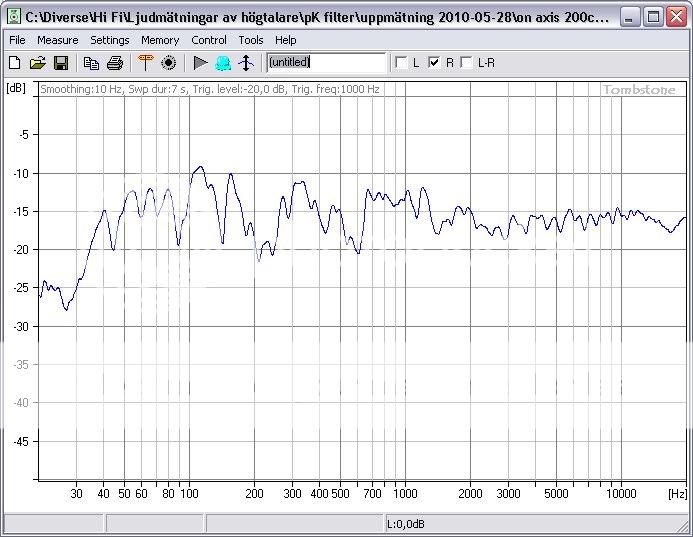Open the Measure menu
The width and height of the screenshot is (693, 537).
pyautogui.click(x=57, y=40)
